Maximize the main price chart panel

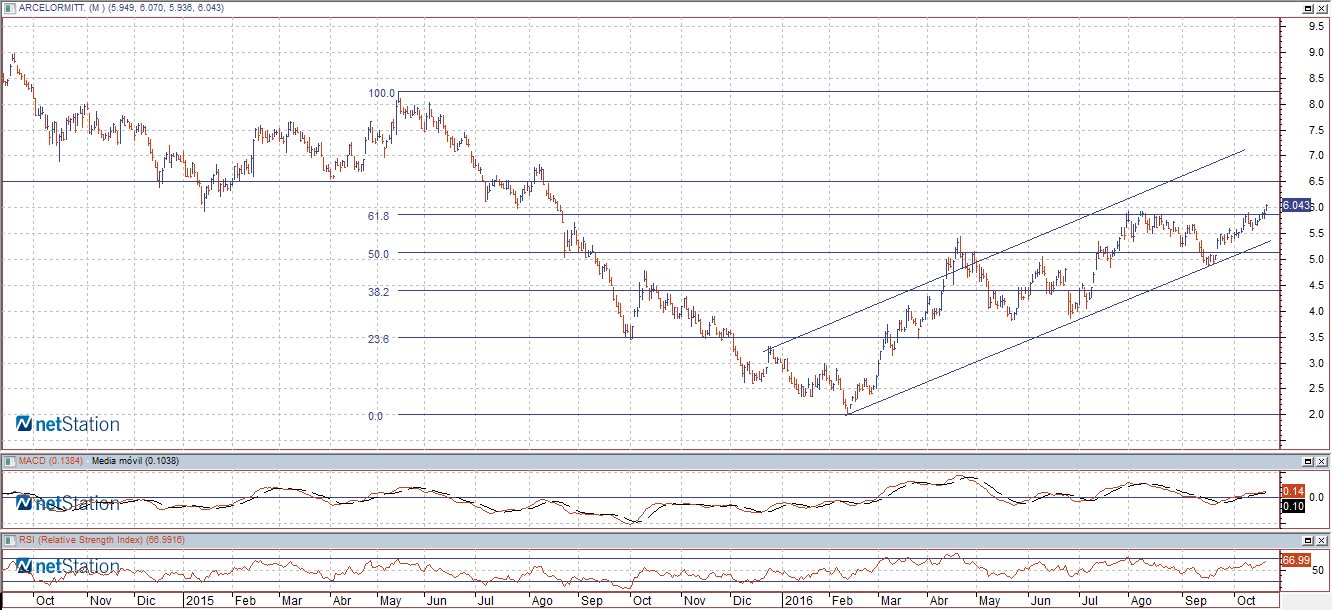[x=1307, y=8]
